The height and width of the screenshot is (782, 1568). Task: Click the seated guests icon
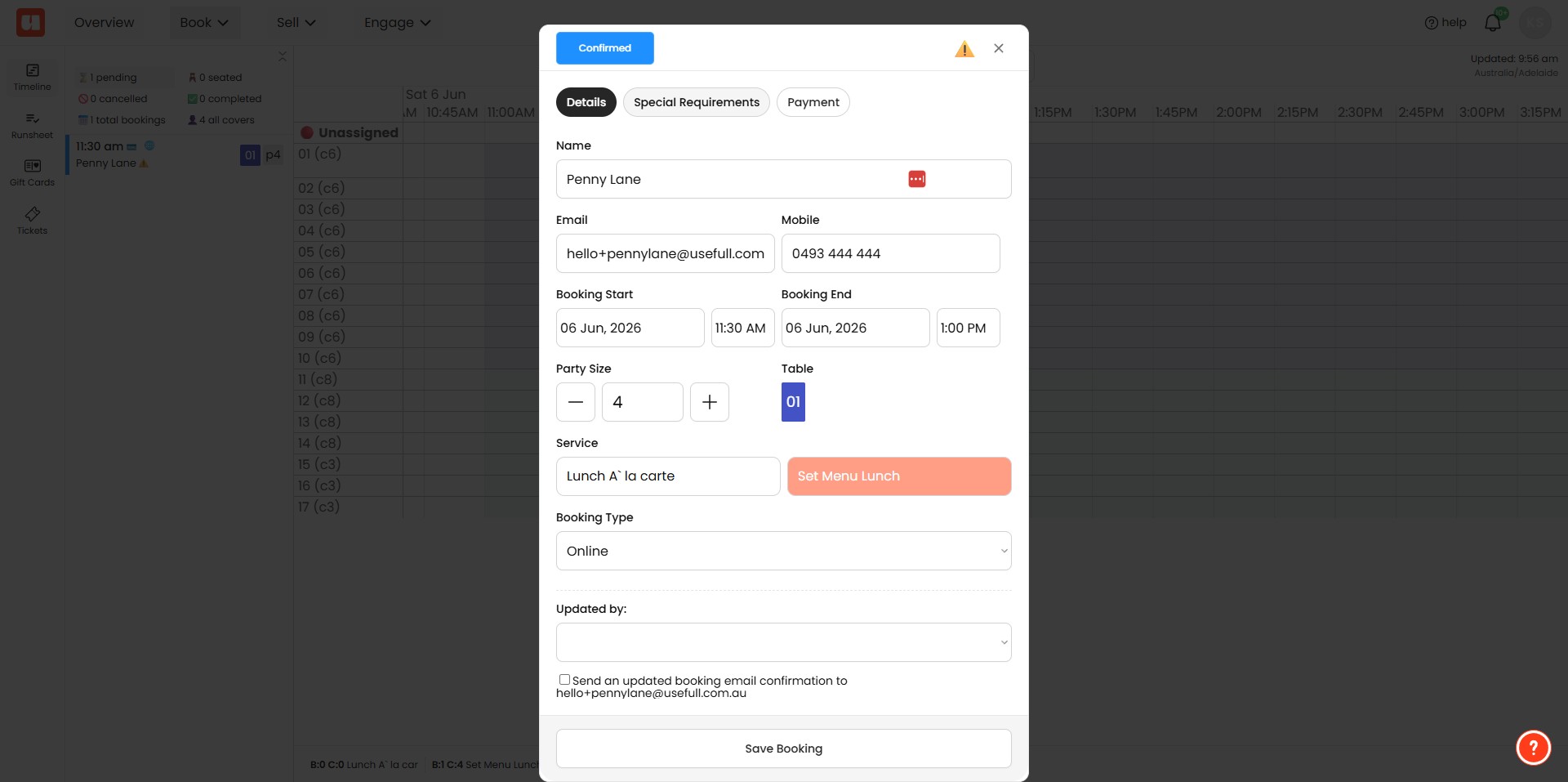[x=192, y=78]
